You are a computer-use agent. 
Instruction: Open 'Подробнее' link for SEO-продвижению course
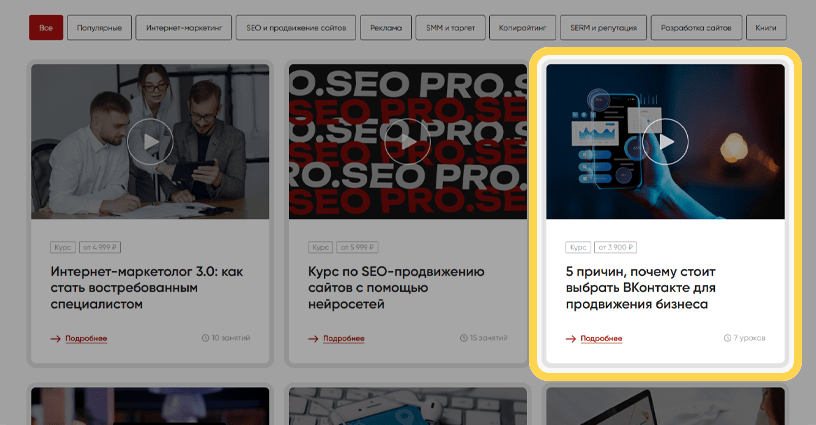click(x=343, y=338)
